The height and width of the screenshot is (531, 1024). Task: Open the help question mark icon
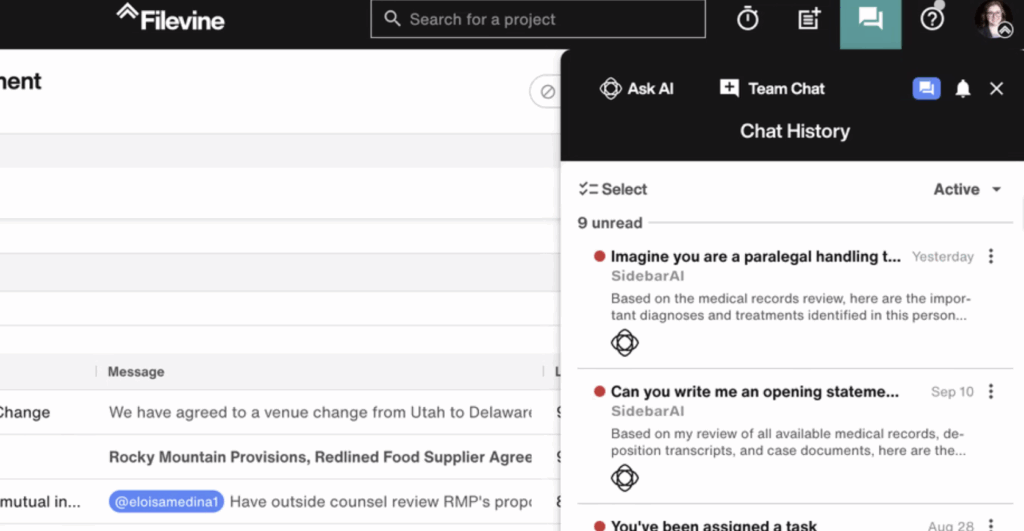click(932, 19)
